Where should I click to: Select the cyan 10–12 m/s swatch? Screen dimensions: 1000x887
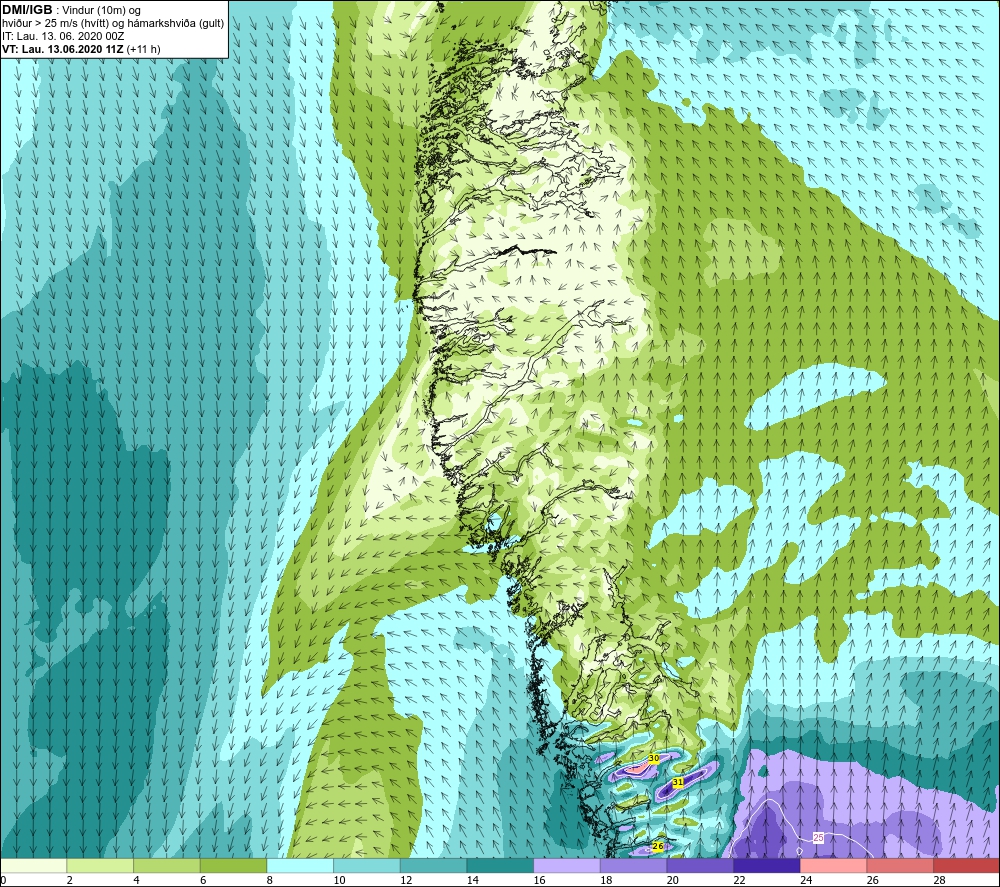367,865
